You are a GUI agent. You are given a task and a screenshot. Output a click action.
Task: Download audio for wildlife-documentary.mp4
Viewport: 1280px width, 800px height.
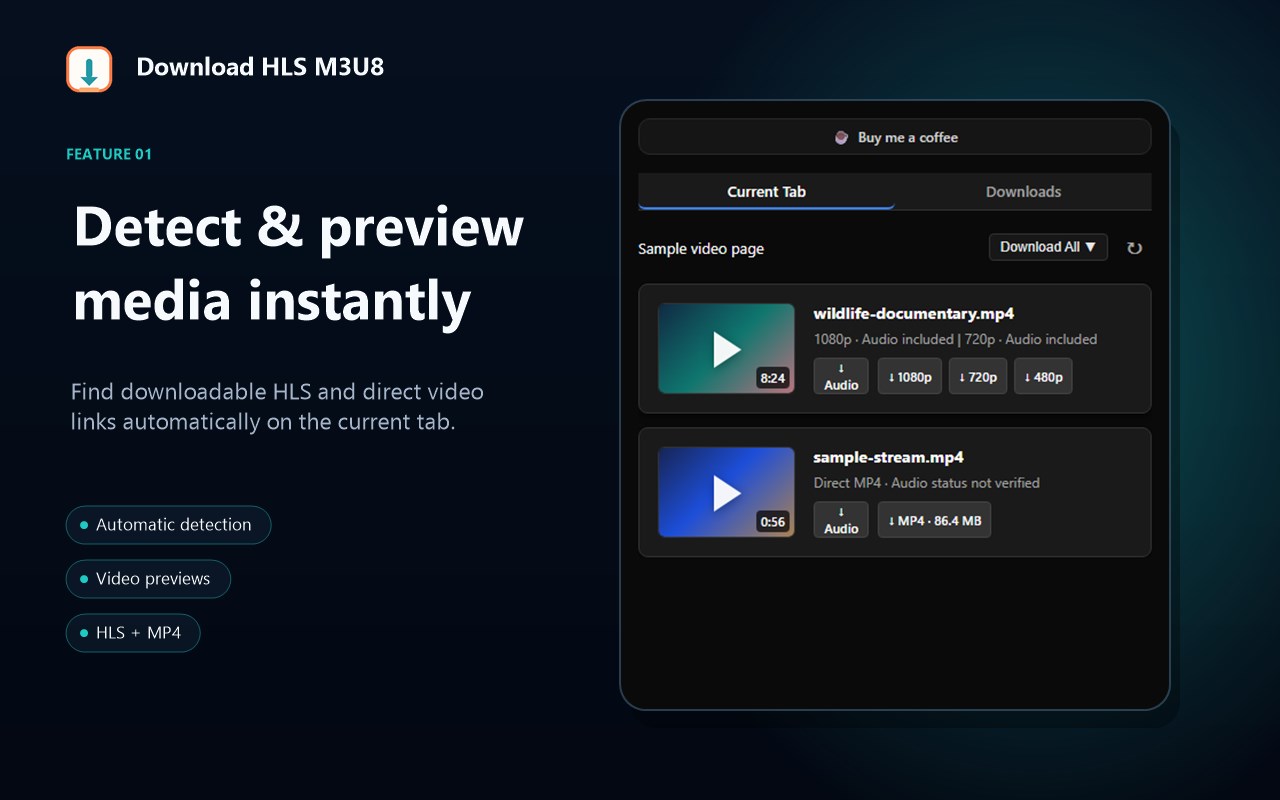(x=841, y=376)
